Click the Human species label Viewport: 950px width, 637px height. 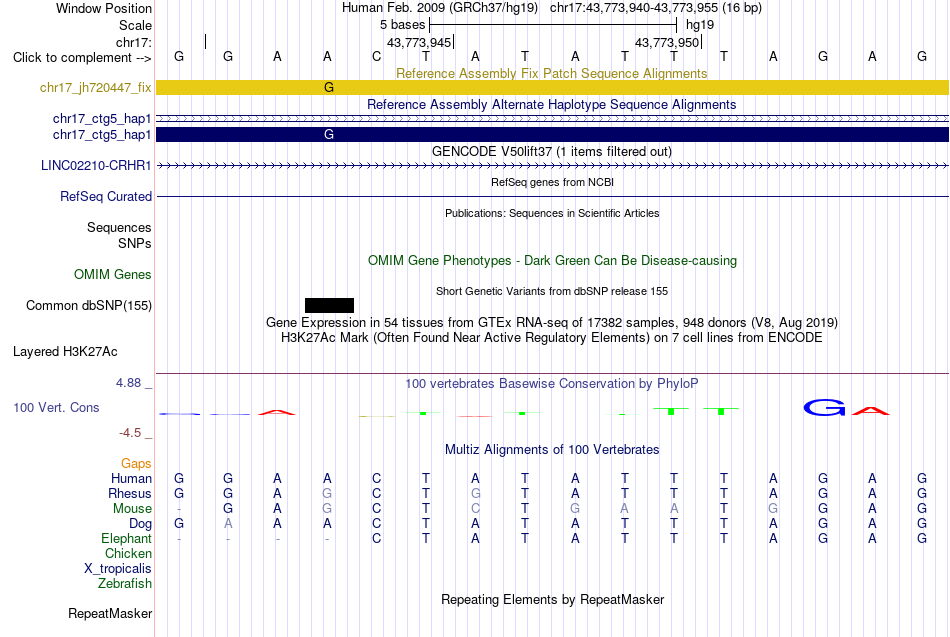(x=131, y=479)
